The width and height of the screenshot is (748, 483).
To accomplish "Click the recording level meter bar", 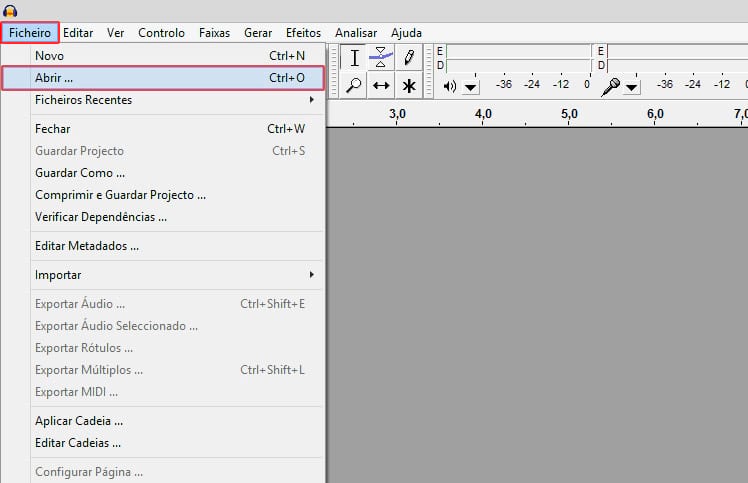I will pyautogui.click(x=677, y=58).
